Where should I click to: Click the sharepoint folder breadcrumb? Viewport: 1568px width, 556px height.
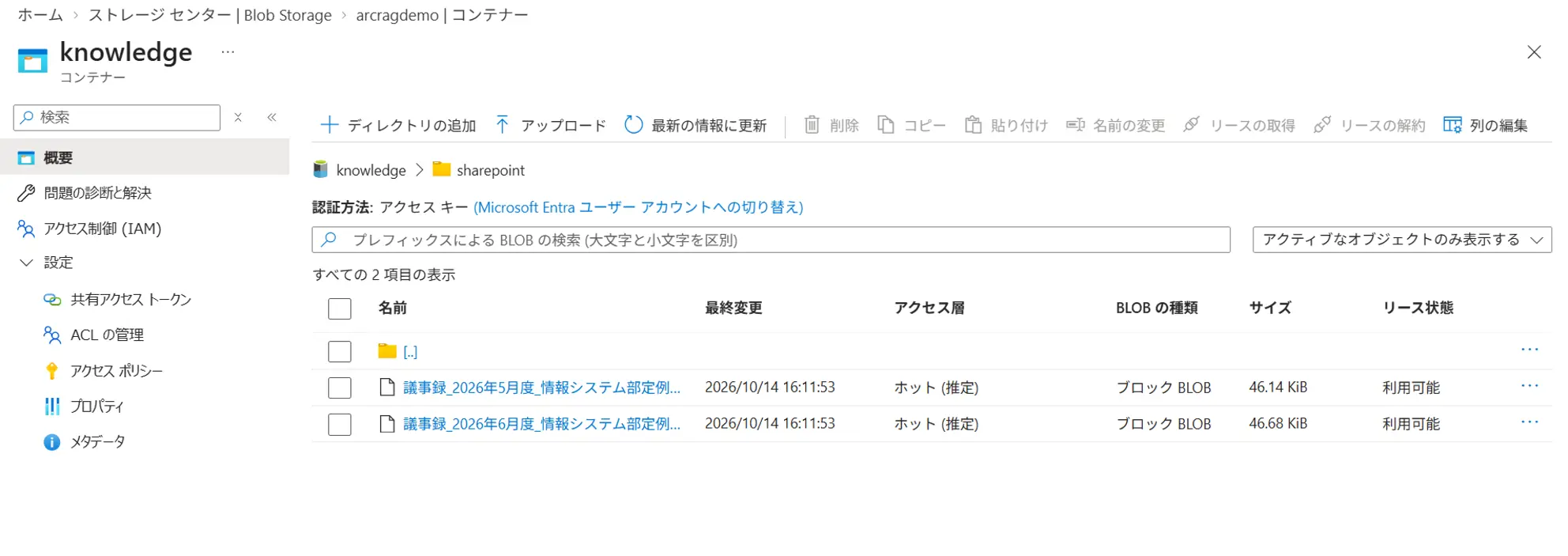click(x=490, y=170)
